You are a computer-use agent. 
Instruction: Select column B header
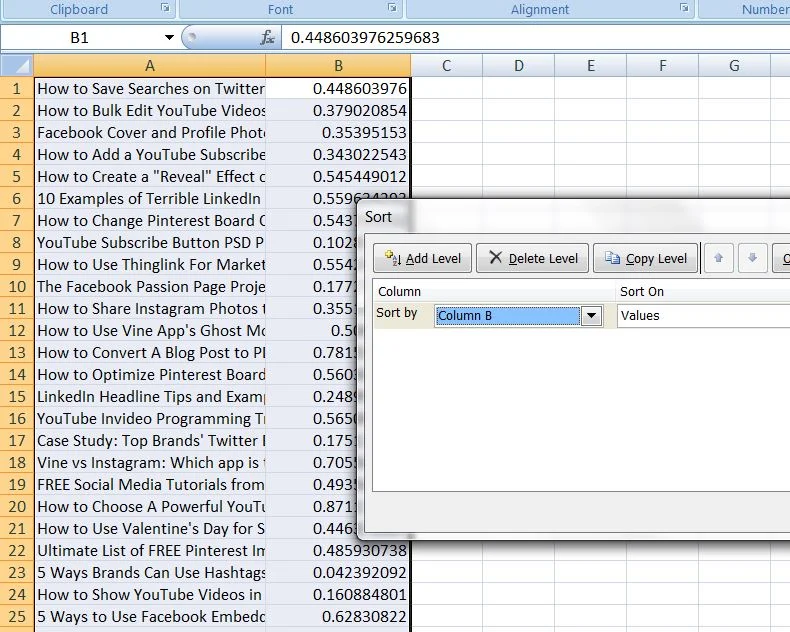[x=338, y=66]
